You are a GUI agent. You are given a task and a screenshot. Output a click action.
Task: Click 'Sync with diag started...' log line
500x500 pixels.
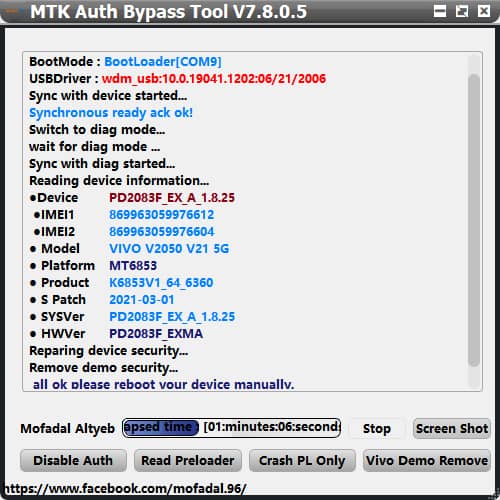(x=102, y=164)
